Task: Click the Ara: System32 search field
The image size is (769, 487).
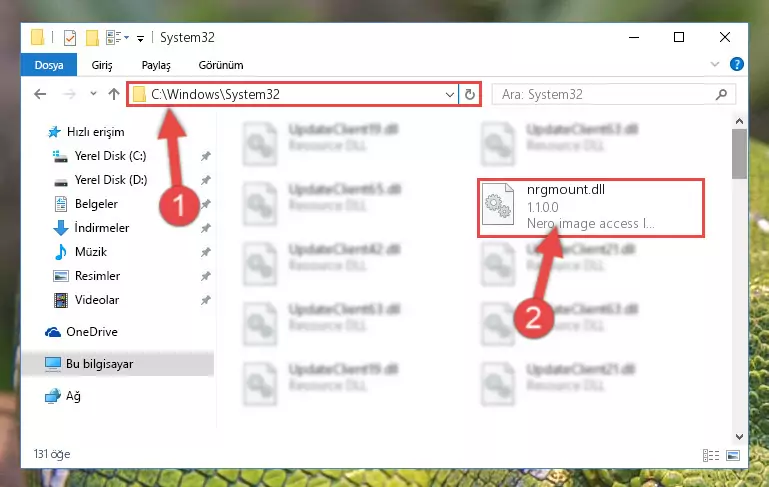Action: click(606, 94)
